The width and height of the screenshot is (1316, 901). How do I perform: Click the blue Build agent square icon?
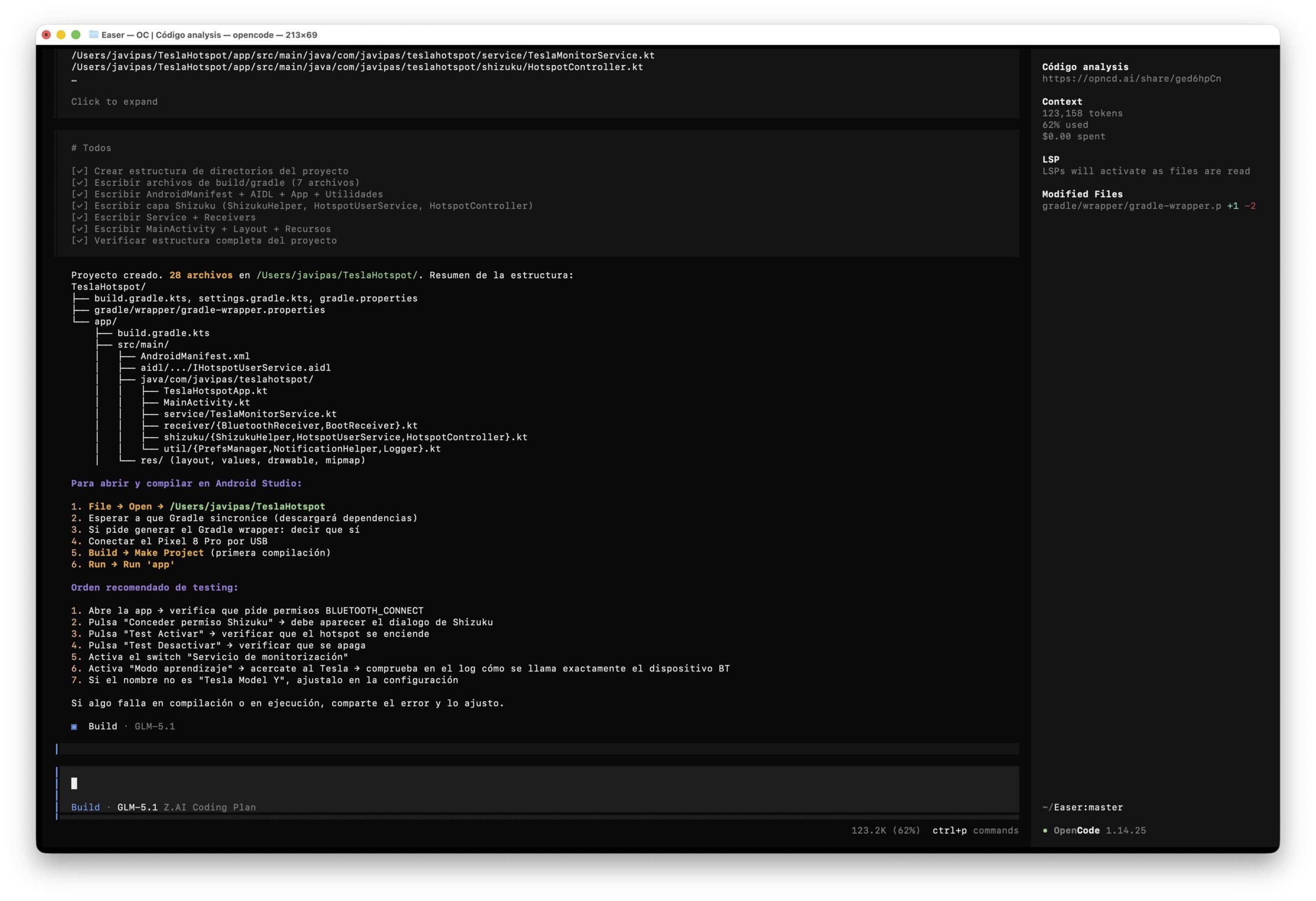[74, 727]
